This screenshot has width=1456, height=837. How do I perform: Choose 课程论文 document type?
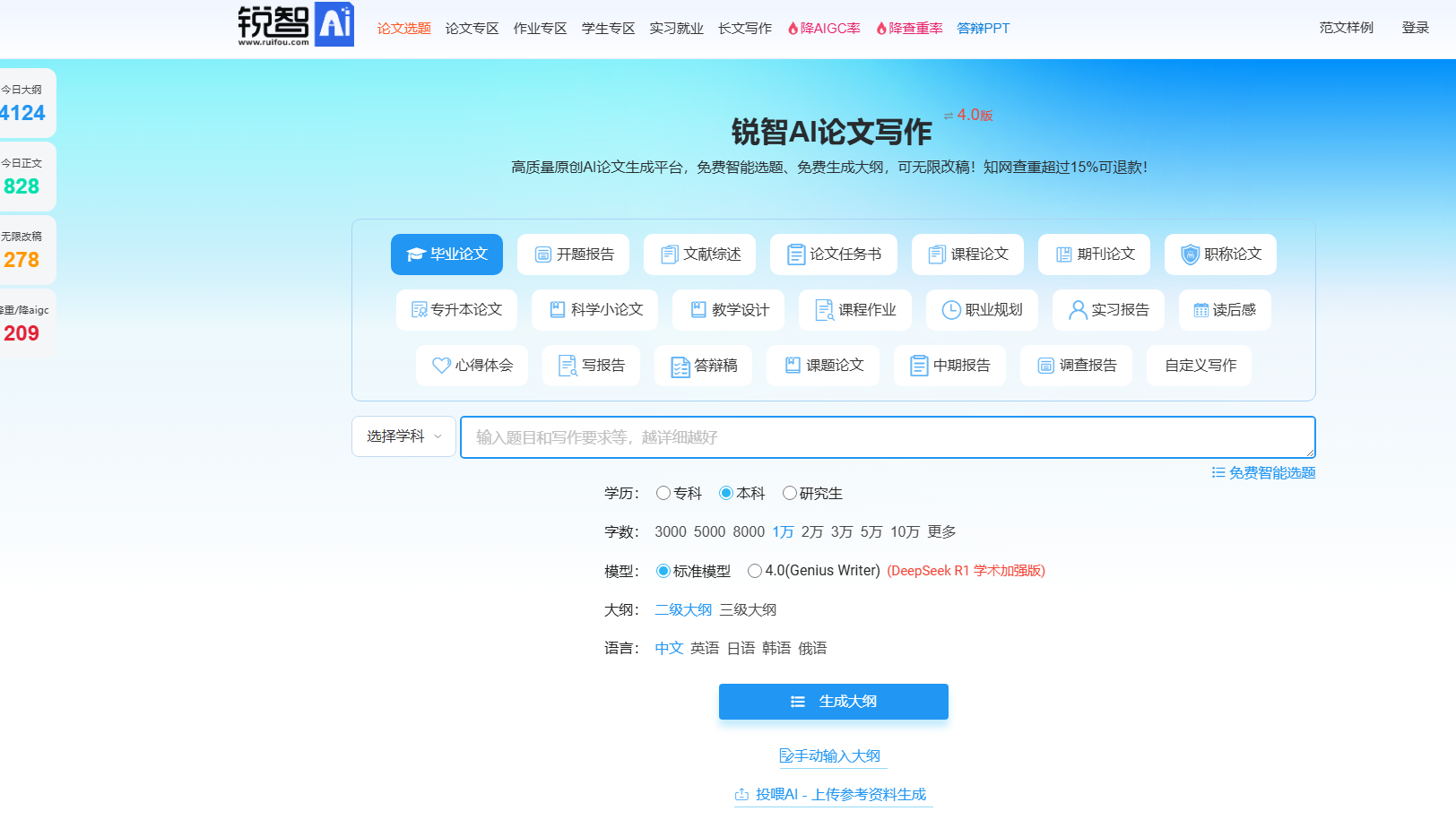pyautogui.click(x=968, y=255)
